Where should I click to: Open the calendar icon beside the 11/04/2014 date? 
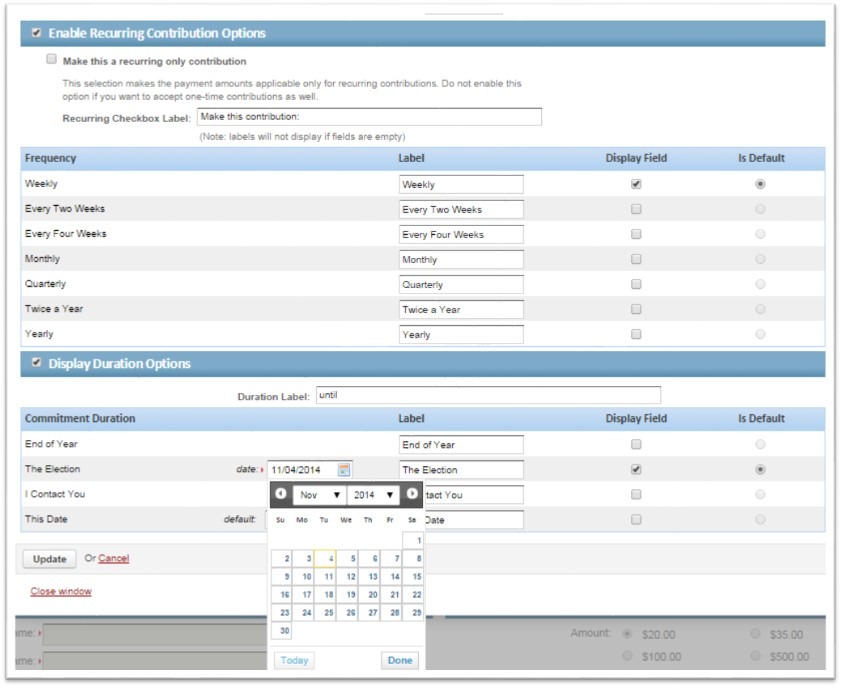point(344,470)
